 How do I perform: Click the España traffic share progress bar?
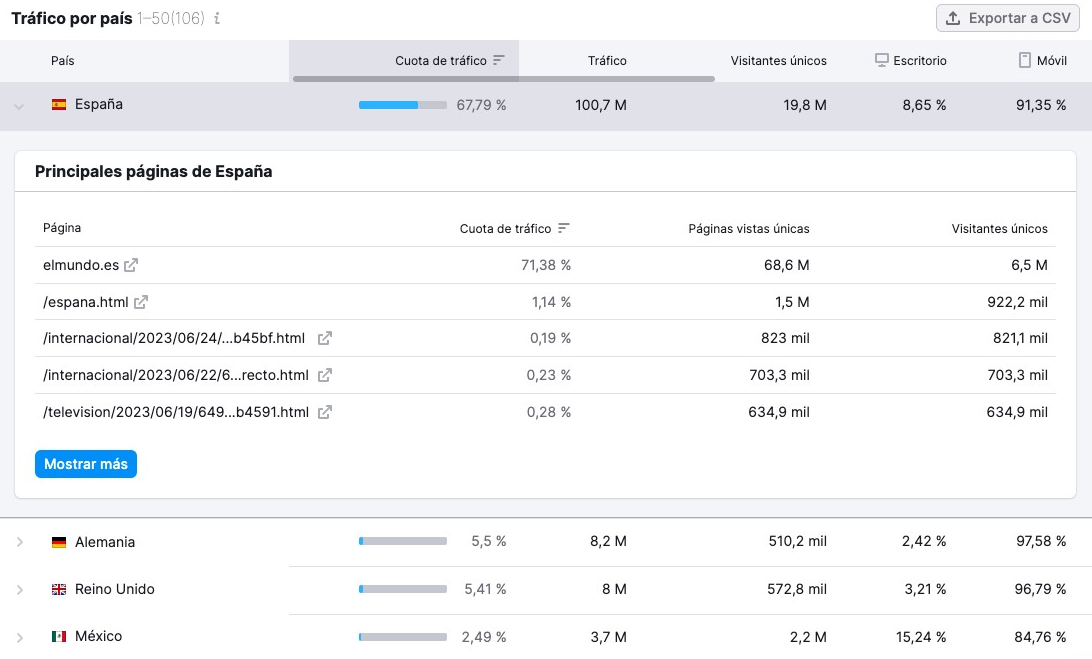[x=402, y=105]
